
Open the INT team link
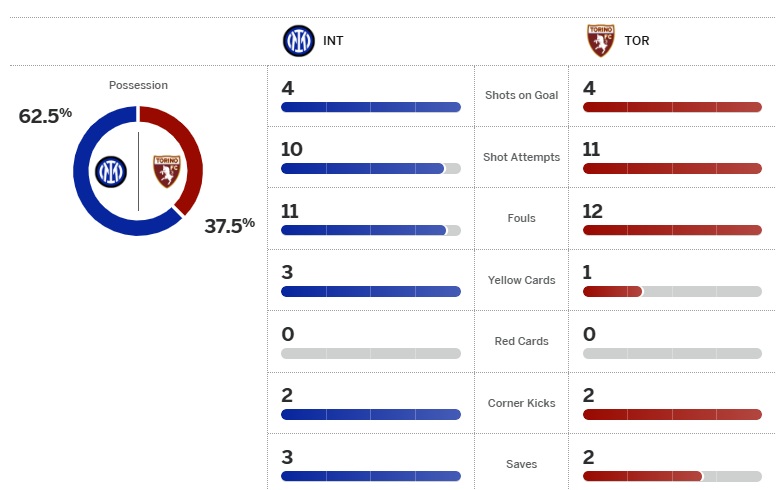click(x=332, y=41)
